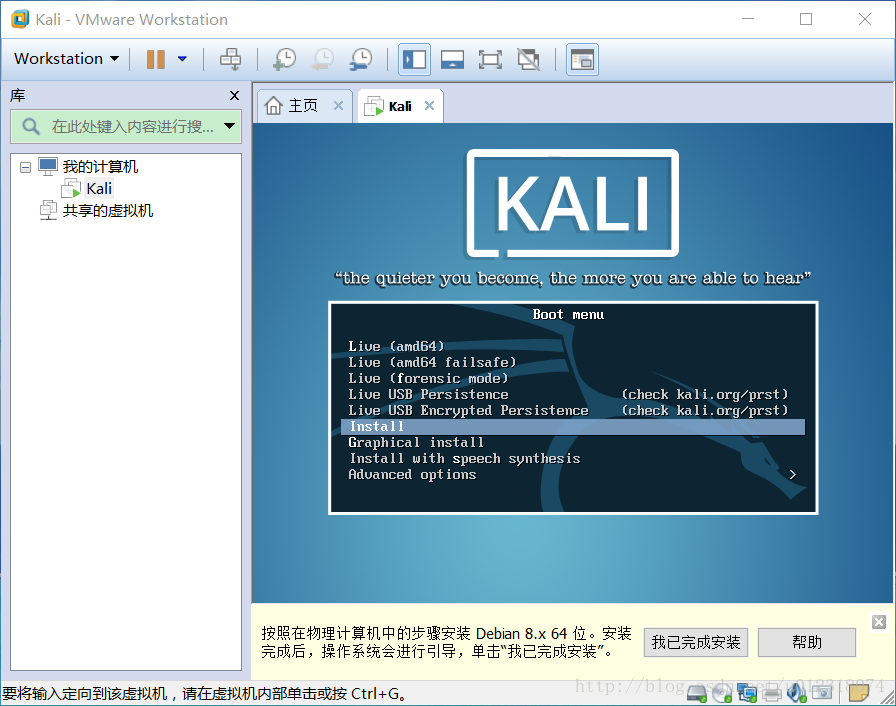Click the shared VMs icon beside 共享的虚拟机
Image resolution: width=896 pixels, height=706 pixels.
coord(48,211)
